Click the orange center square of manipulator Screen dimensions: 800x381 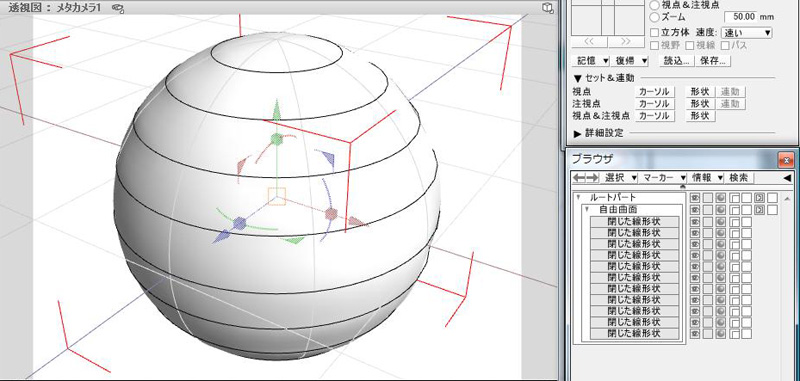pos(277,196)
